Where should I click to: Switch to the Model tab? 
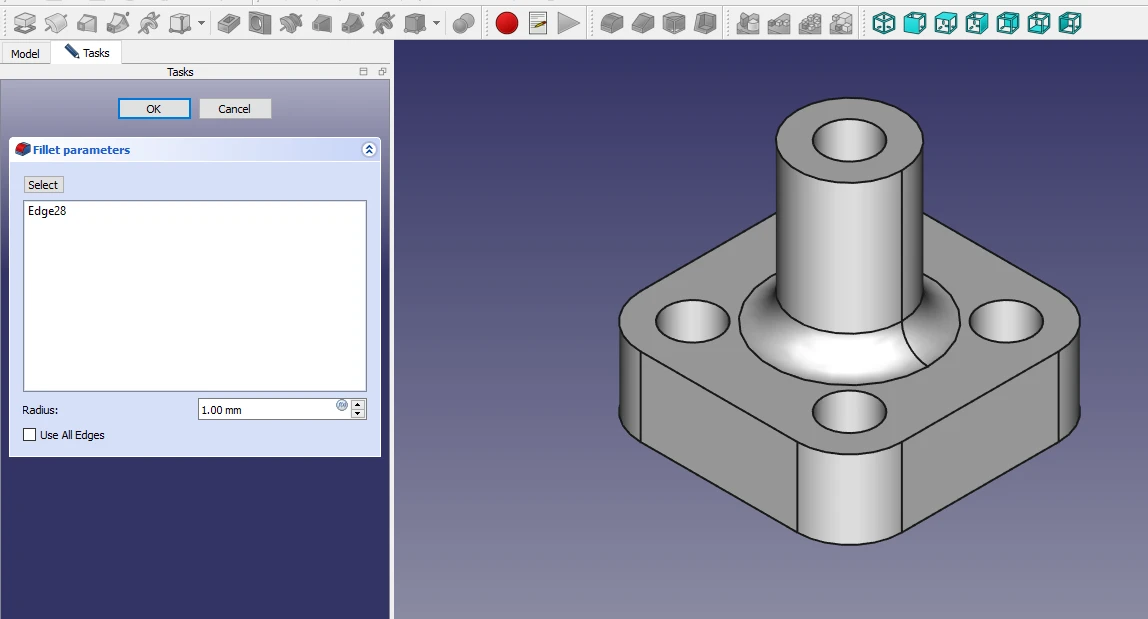click(x=25, y=53)
